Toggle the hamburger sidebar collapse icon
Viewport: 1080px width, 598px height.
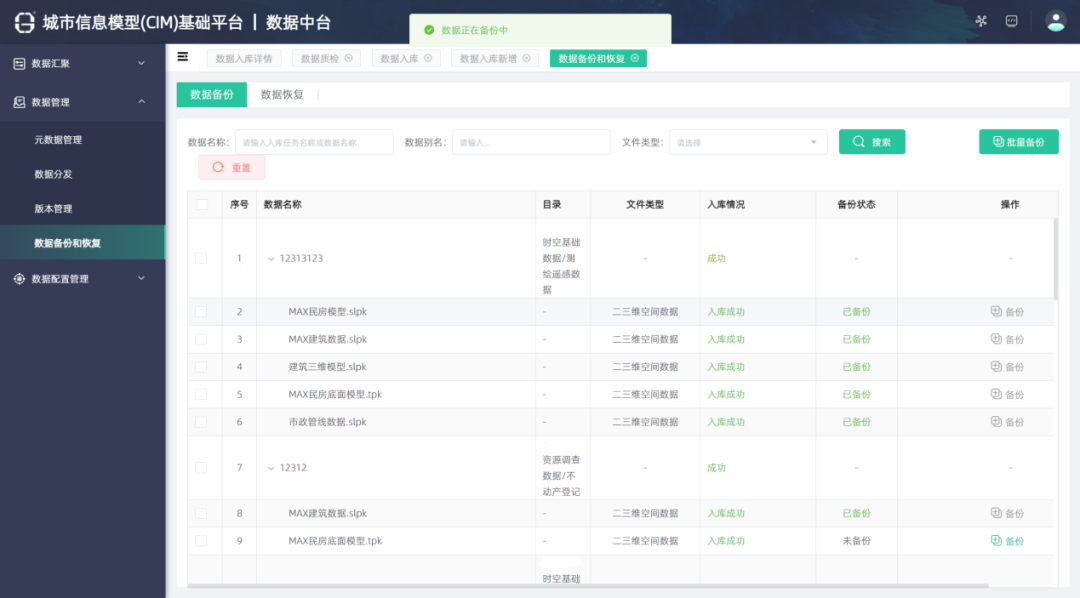pyautogui.click(x=183, y=57)
